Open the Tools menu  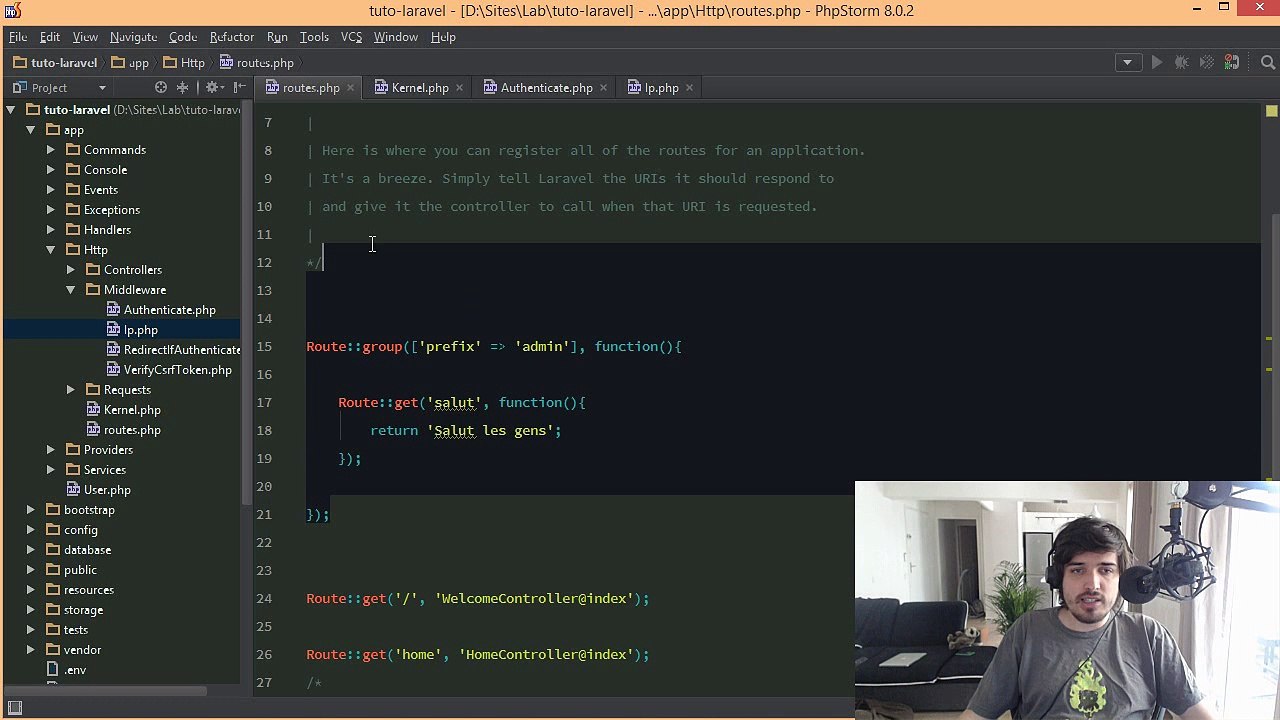[x=314, y=37]
